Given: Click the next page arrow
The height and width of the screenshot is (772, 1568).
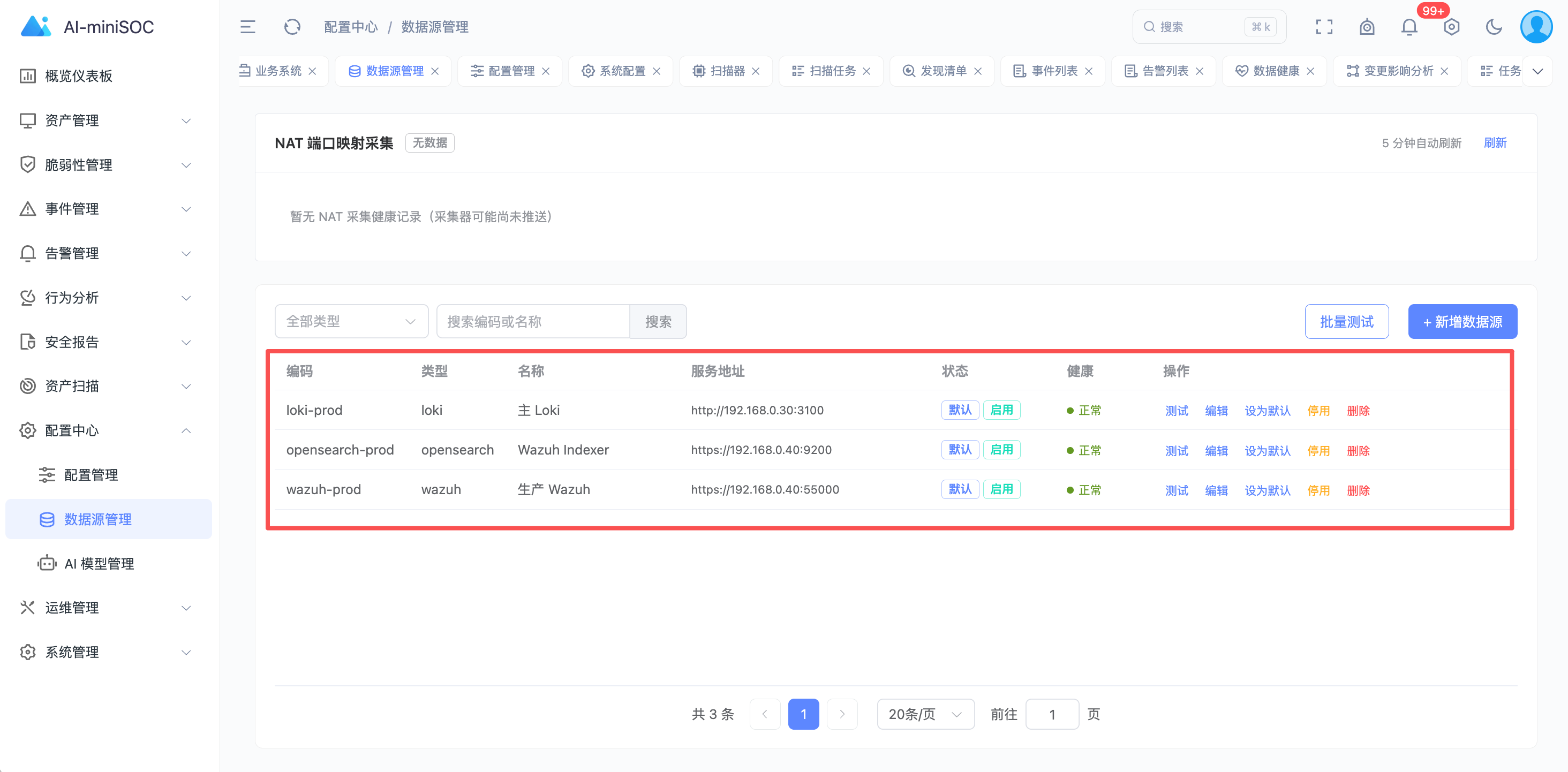Looking at the screenshot, I should 842,714.
